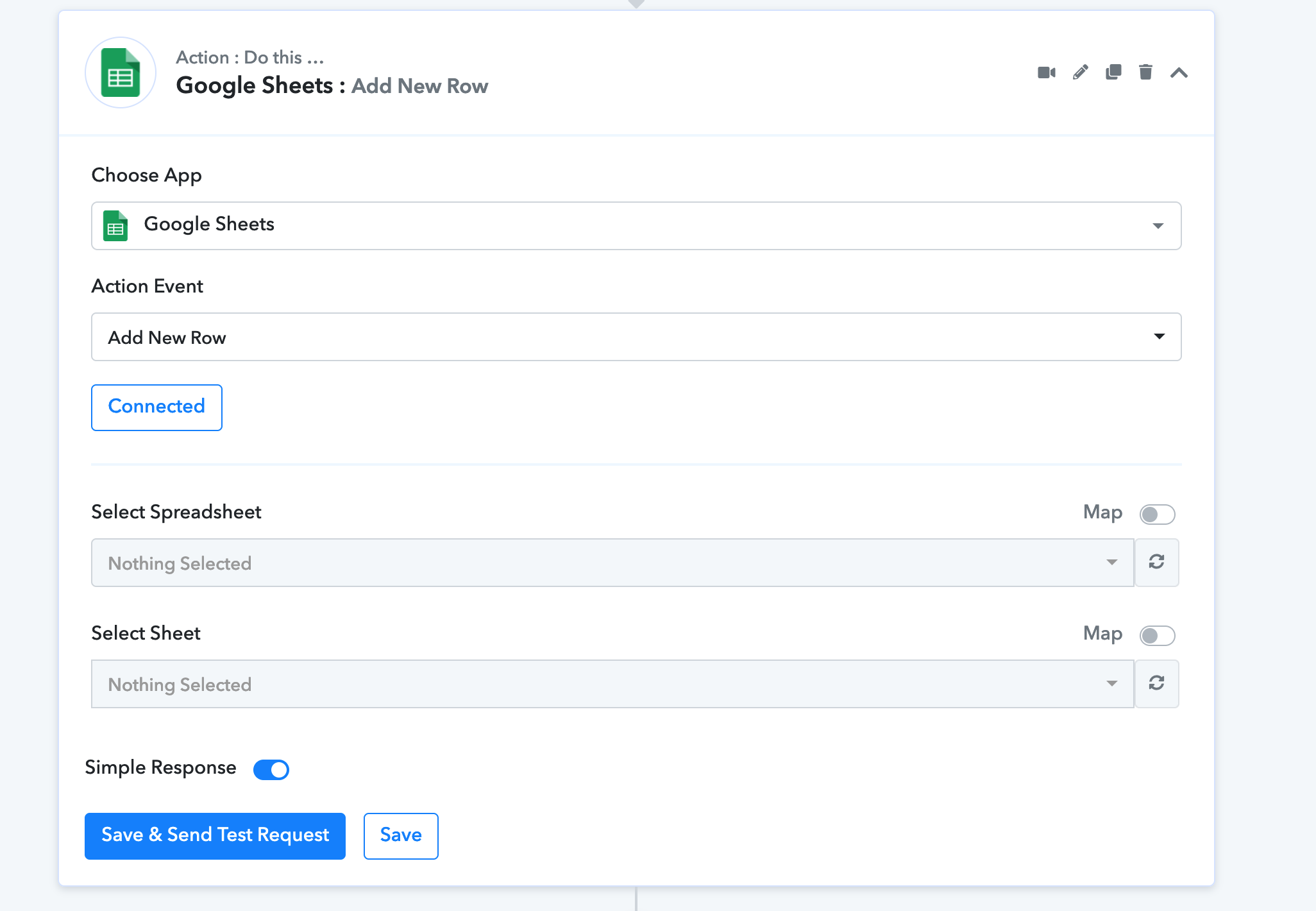1316x911 pixels.
Task: Click the 'Google Sheets : Add New Row' title
Action: [332, 86]
